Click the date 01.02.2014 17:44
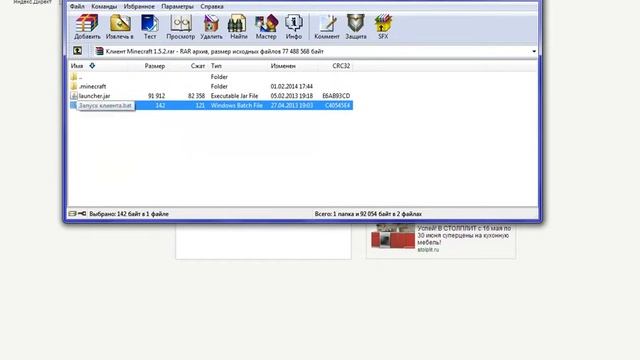This screenshot has width=640, height=360. (x=292, y=86)
